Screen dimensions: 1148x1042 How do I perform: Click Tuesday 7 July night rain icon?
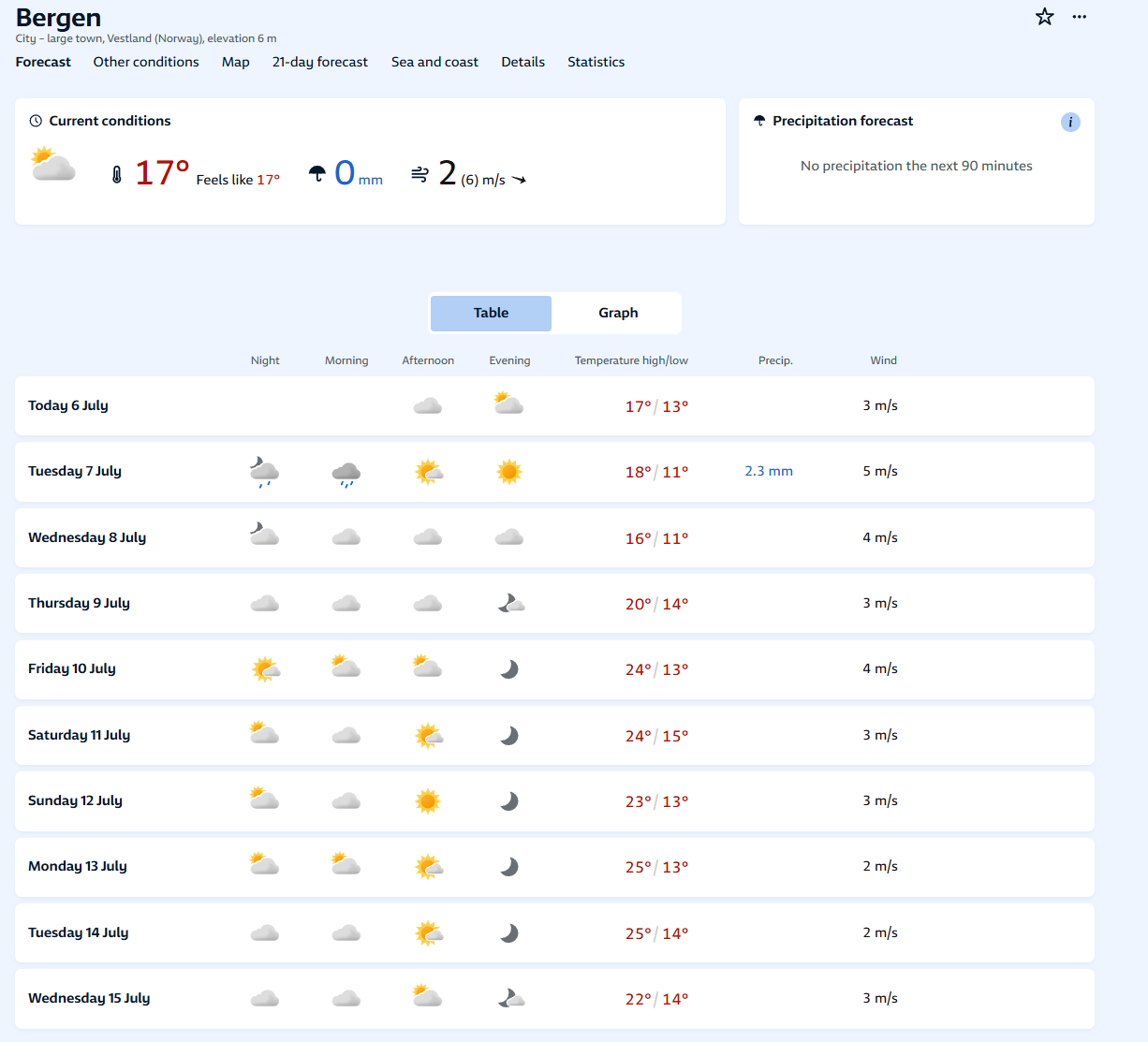click(x=265, y=472)
